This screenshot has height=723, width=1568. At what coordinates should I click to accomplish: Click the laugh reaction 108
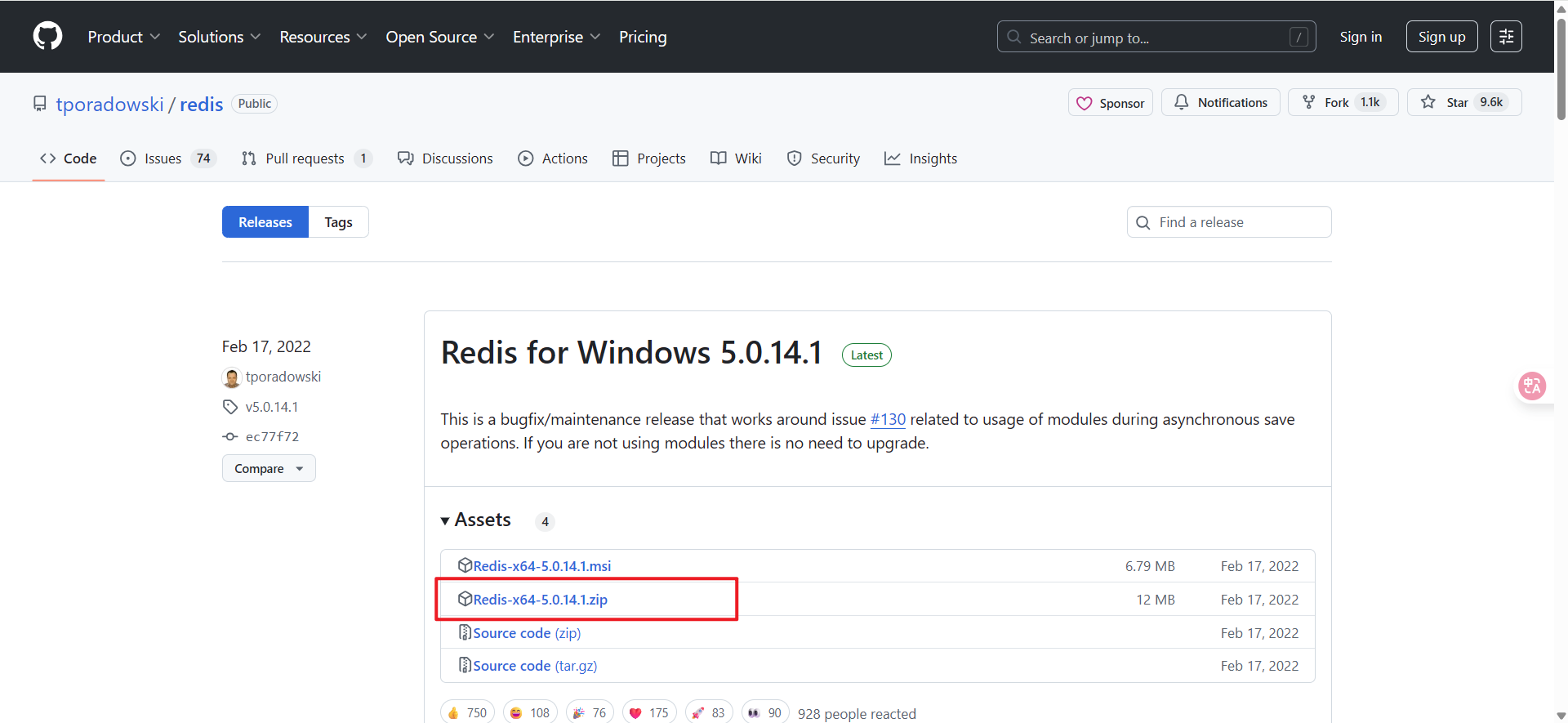(530, 713)
